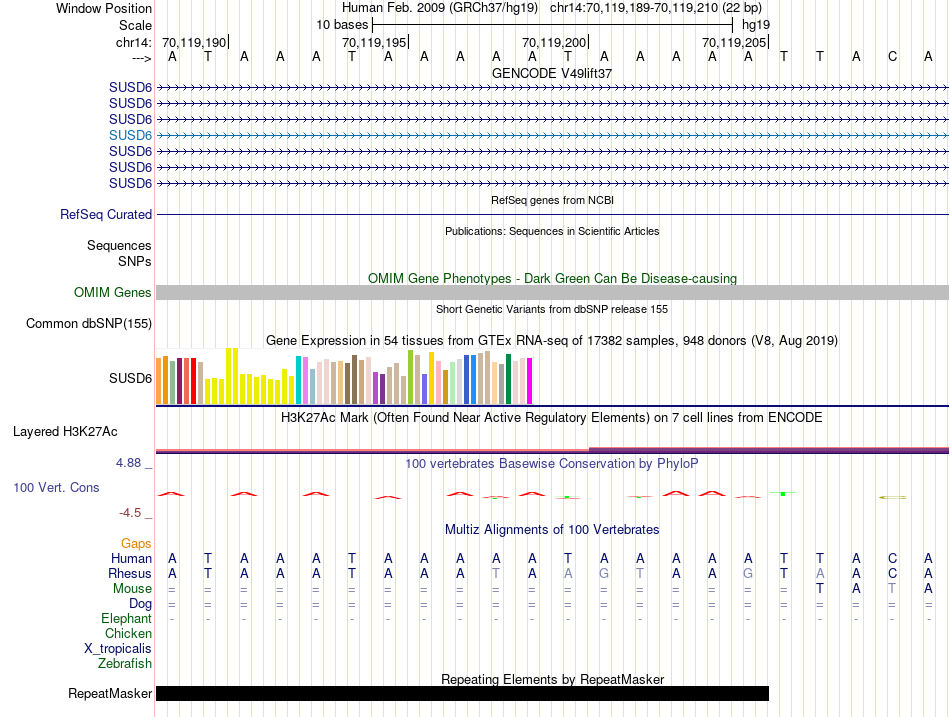Click the gray OMIM Genes feature bar
Viewport: 950px width, 717px height.
(552, 293)
